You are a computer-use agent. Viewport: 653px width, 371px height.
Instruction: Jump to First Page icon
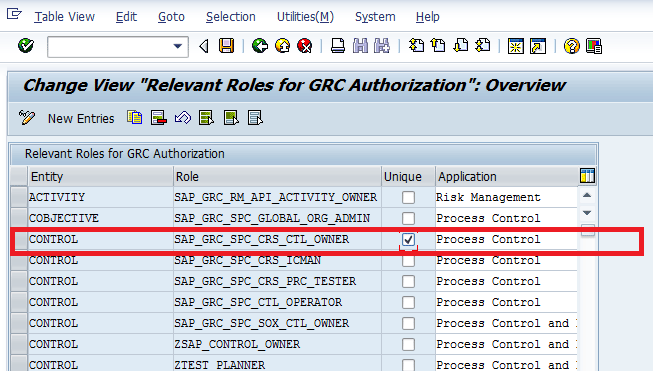pyautogui.click(x=416, y=45)
